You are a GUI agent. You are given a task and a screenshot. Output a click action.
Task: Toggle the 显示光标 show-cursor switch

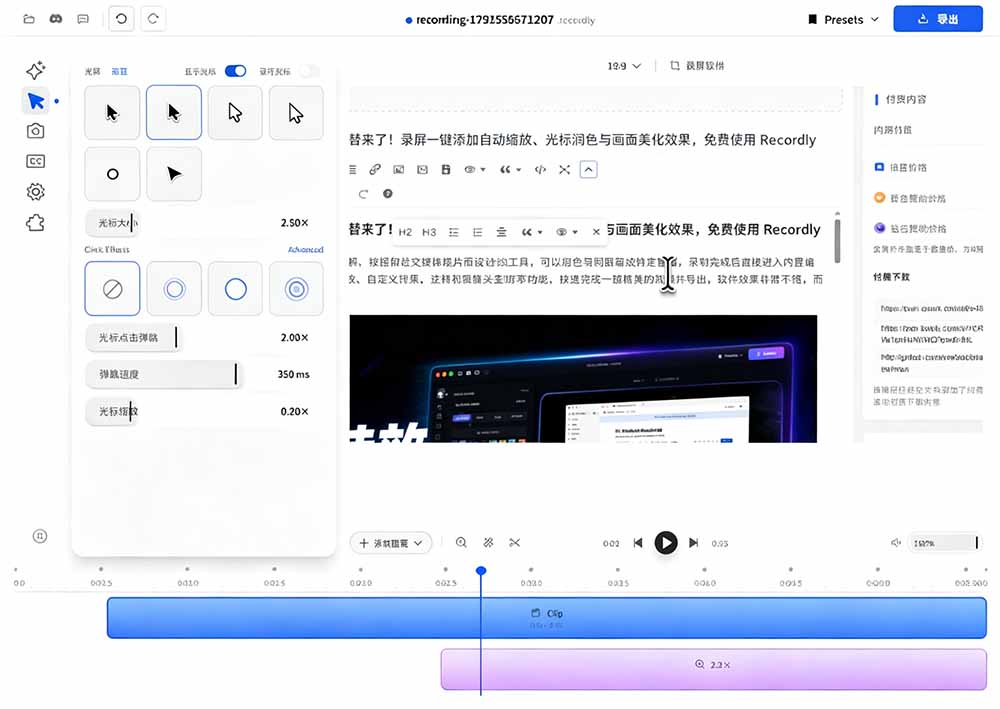tap(235, 71)
